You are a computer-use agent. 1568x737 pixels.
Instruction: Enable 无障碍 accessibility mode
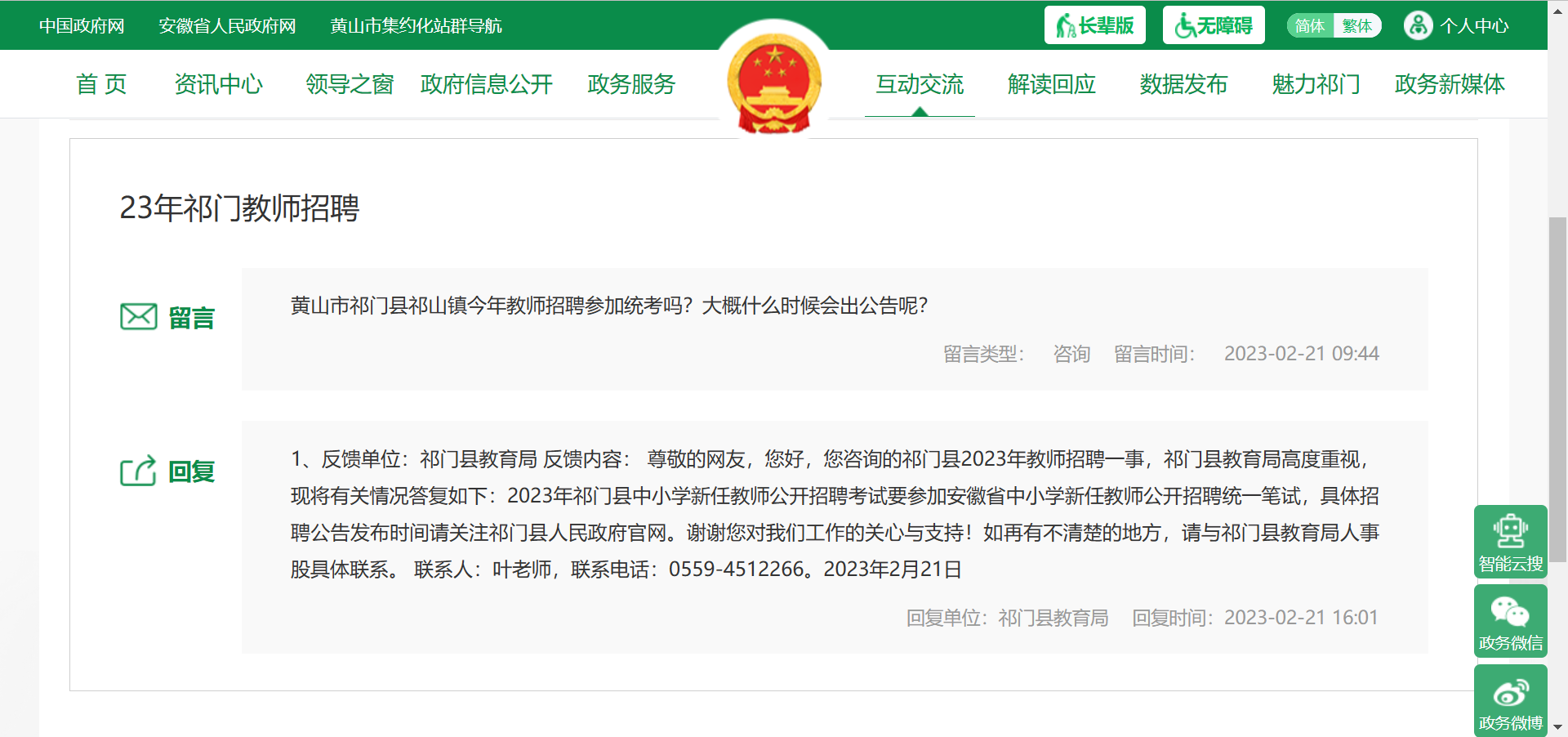point(1213,25)
